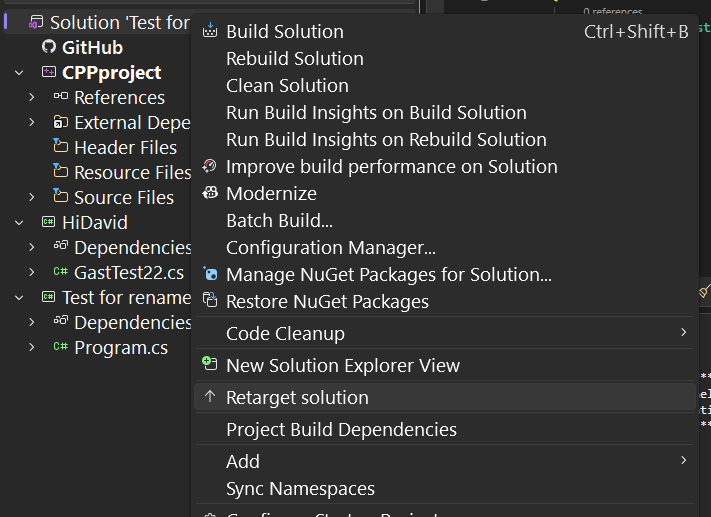Expand Dependencies under HiDavid
Viewport: 711px width, 517px height.
[31, 247]
